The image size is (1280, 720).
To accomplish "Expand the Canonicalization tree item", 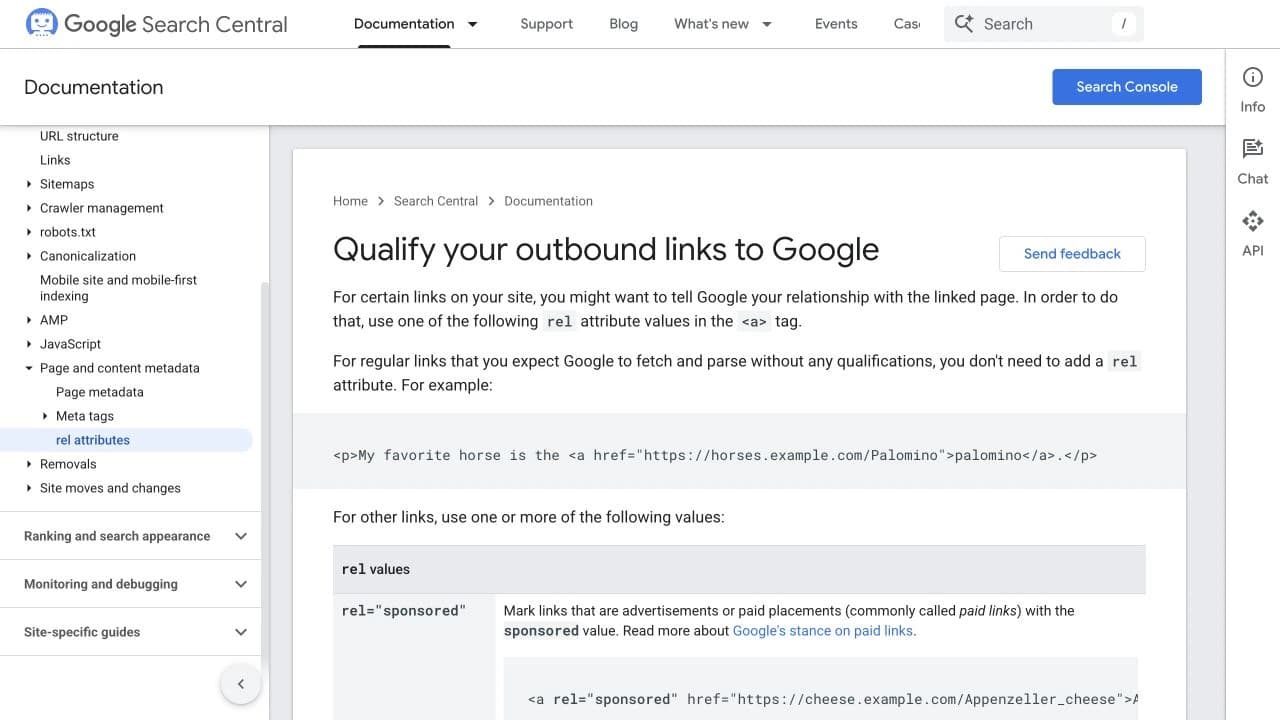I will [x=29, y=256].
